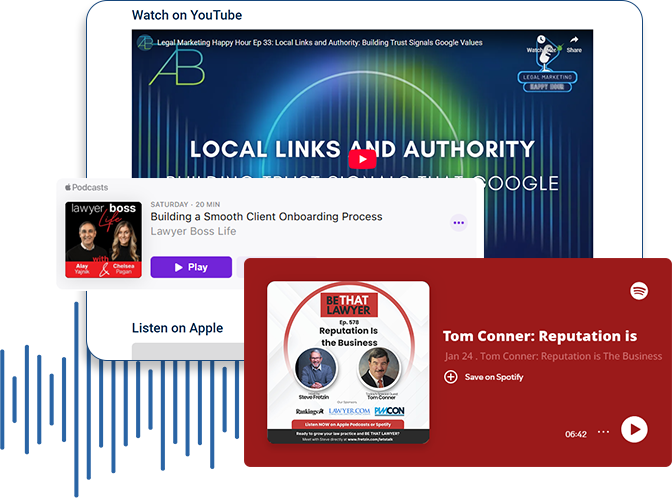Image resolution: width=672 pixels, height=498 pixels.
Task: Open the Lawyer Boss Life cover art
Action: coord(103,239)
